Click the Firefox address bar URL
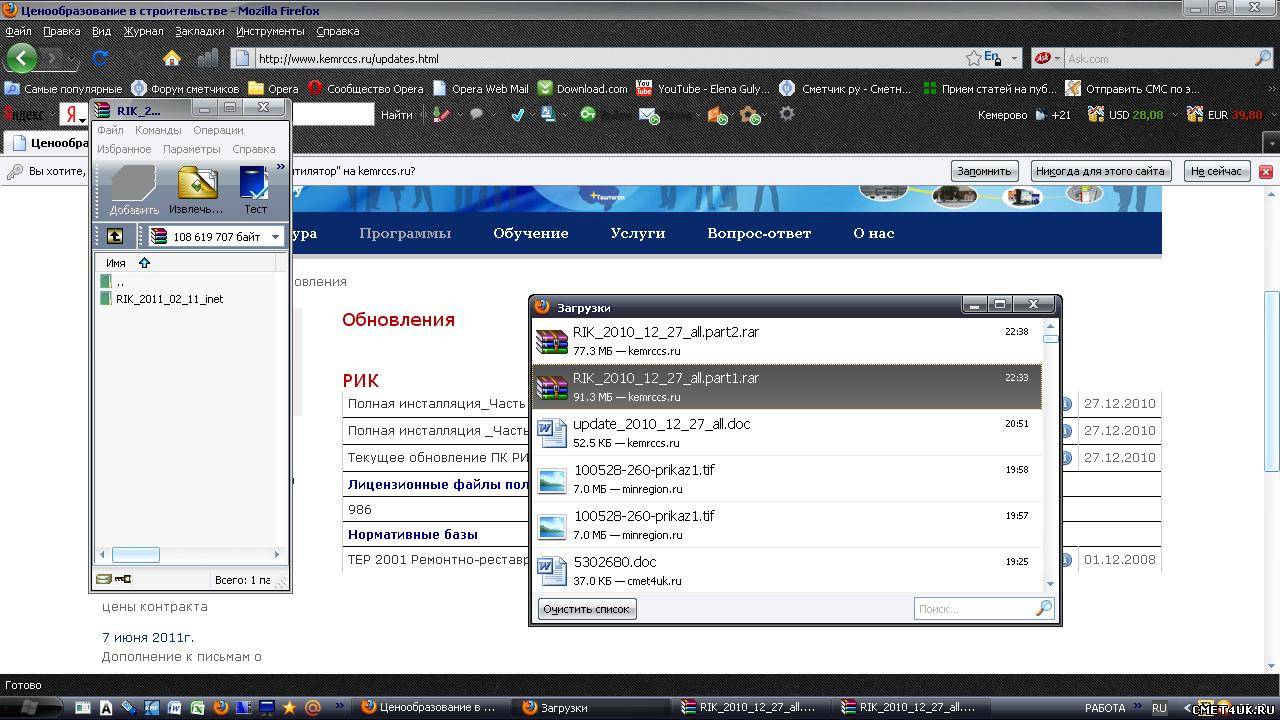Viewport: 1280px width, 720px height. tap(349, 59)
